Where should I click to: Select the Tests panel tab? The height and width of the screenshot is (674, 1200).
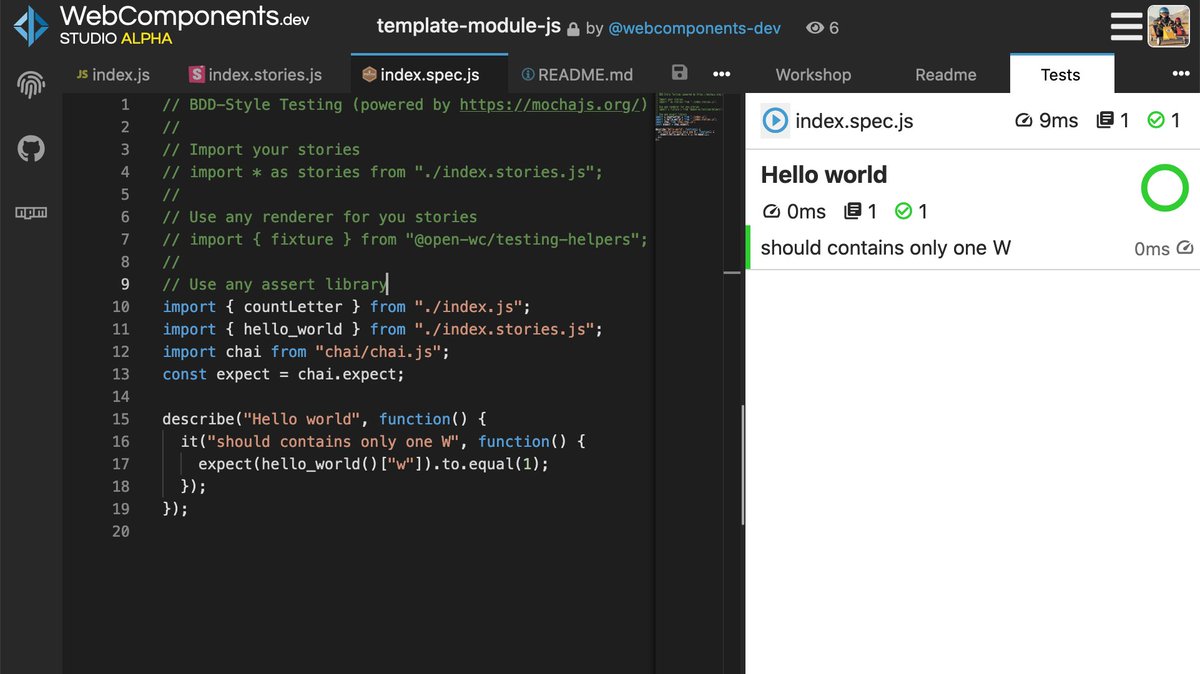point(1060,75)
